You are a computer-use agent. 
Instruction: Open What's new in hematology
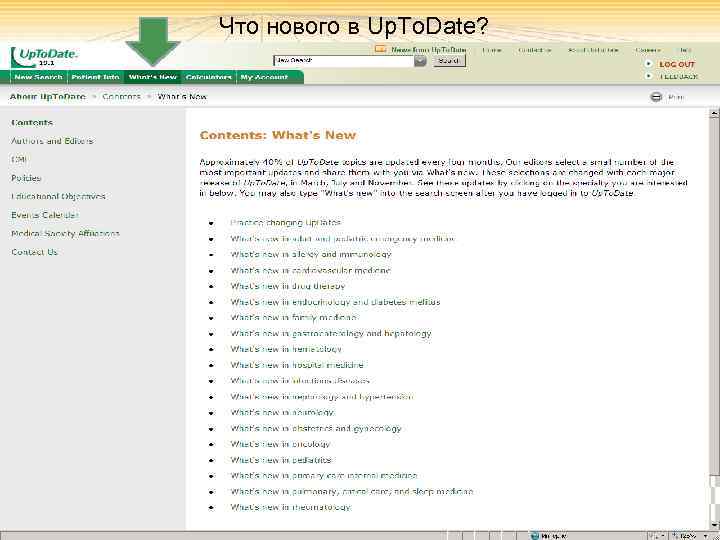[286, 349]
